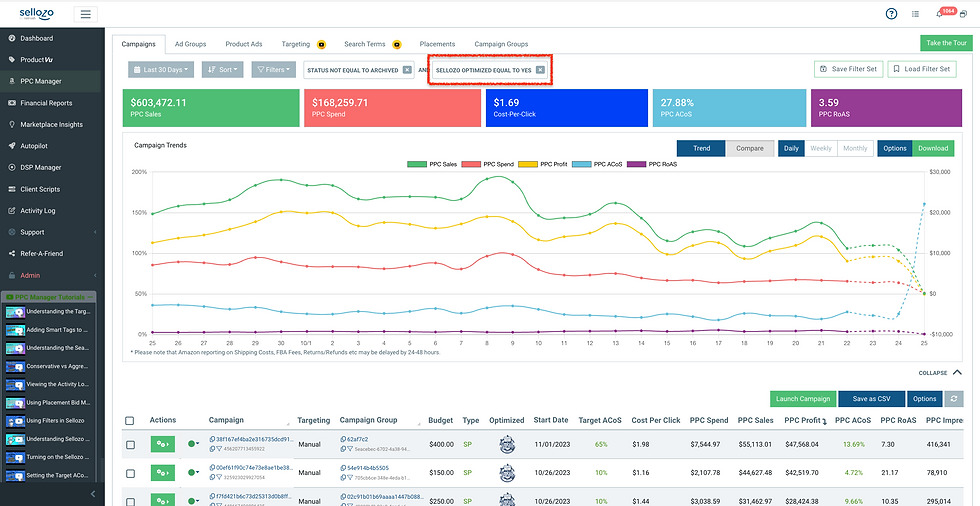Click Load Filter Set
This screenshot has height=506, width=980.
click(x=922, y=69)
